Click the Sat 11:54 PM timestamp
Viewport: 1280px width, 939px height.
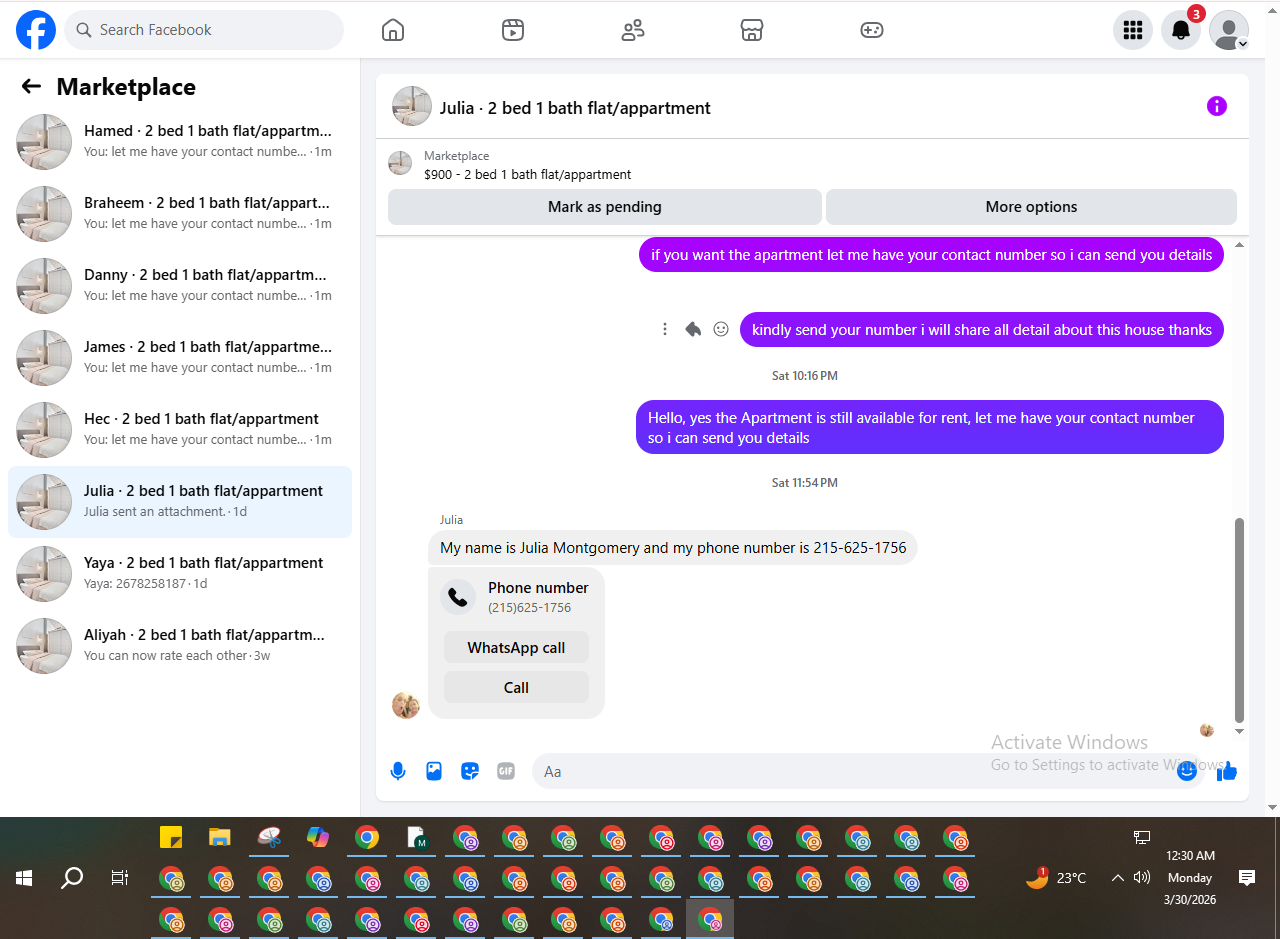tap(805, 483)
